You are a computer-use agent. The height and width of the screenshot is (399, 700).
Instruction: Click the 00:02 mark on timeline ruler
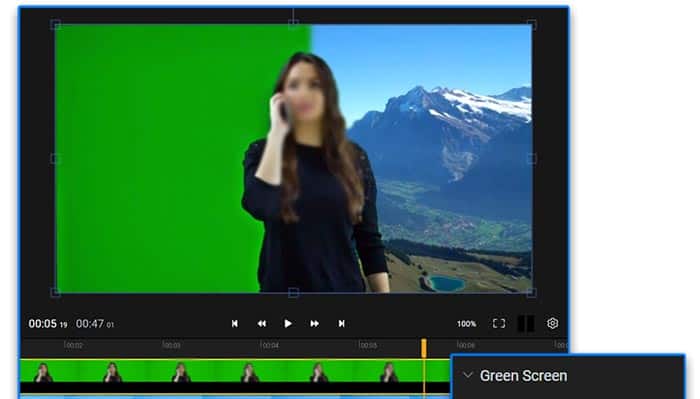pos(73,345)
